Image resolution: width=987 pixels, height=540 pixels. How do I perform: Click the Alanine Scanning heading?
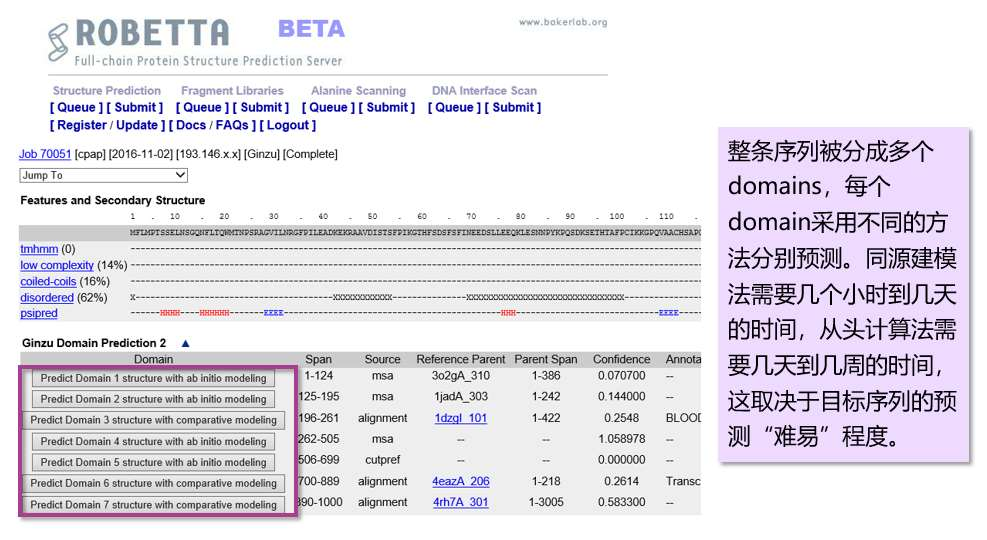[358, 91]
